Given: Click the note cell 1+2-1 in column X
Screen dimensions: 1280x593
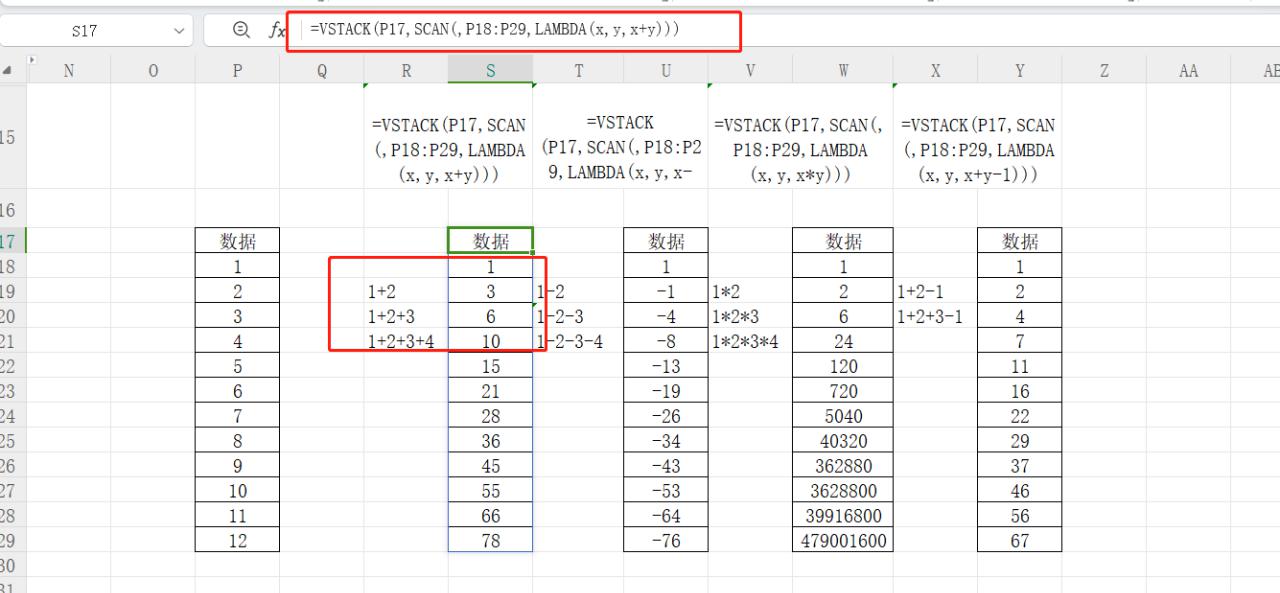Looking at the screenshot, I should point(935,291).
